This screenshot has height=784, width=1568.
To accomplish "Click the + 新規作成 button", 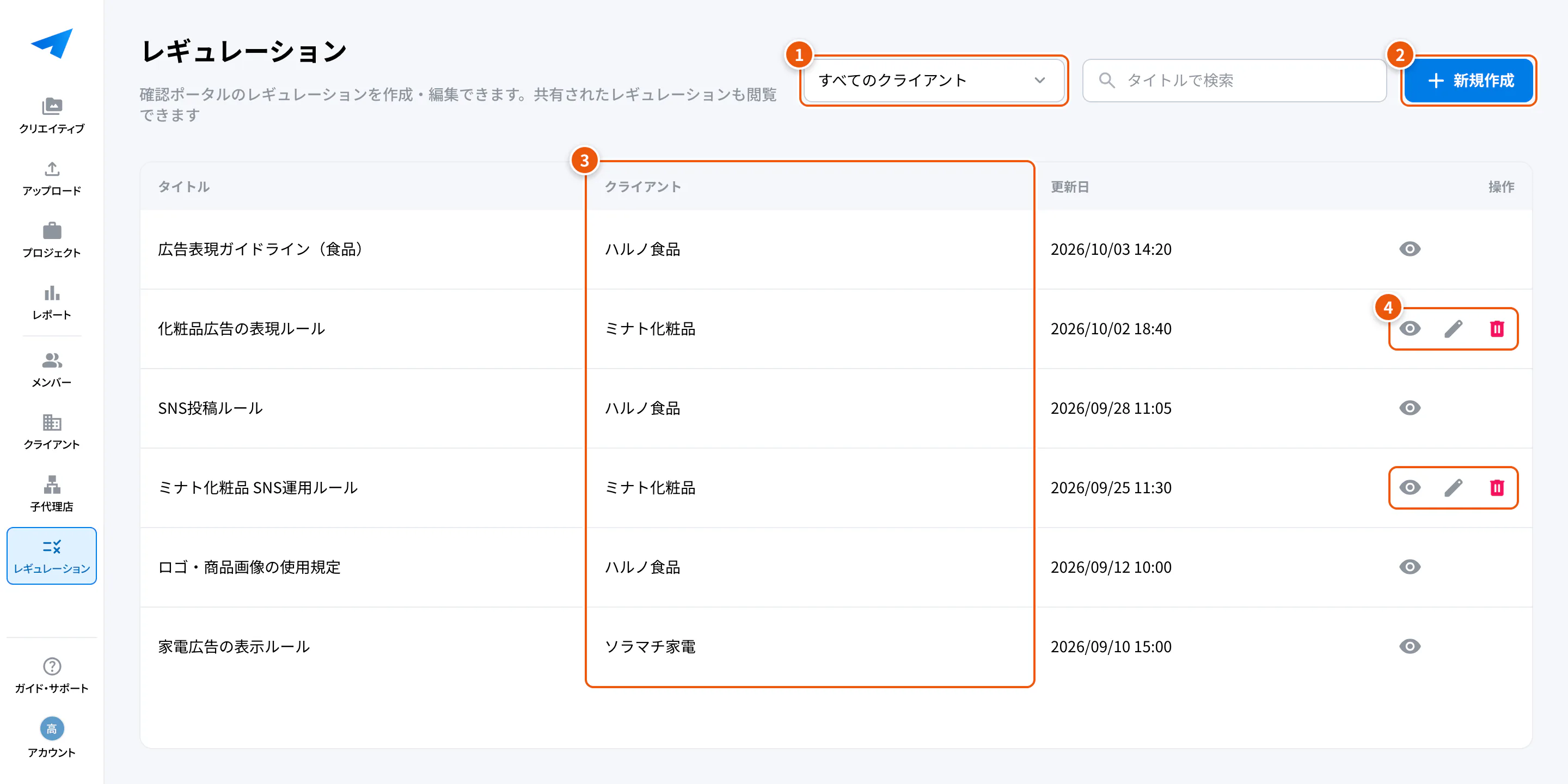I will (x=1469, y=81).
